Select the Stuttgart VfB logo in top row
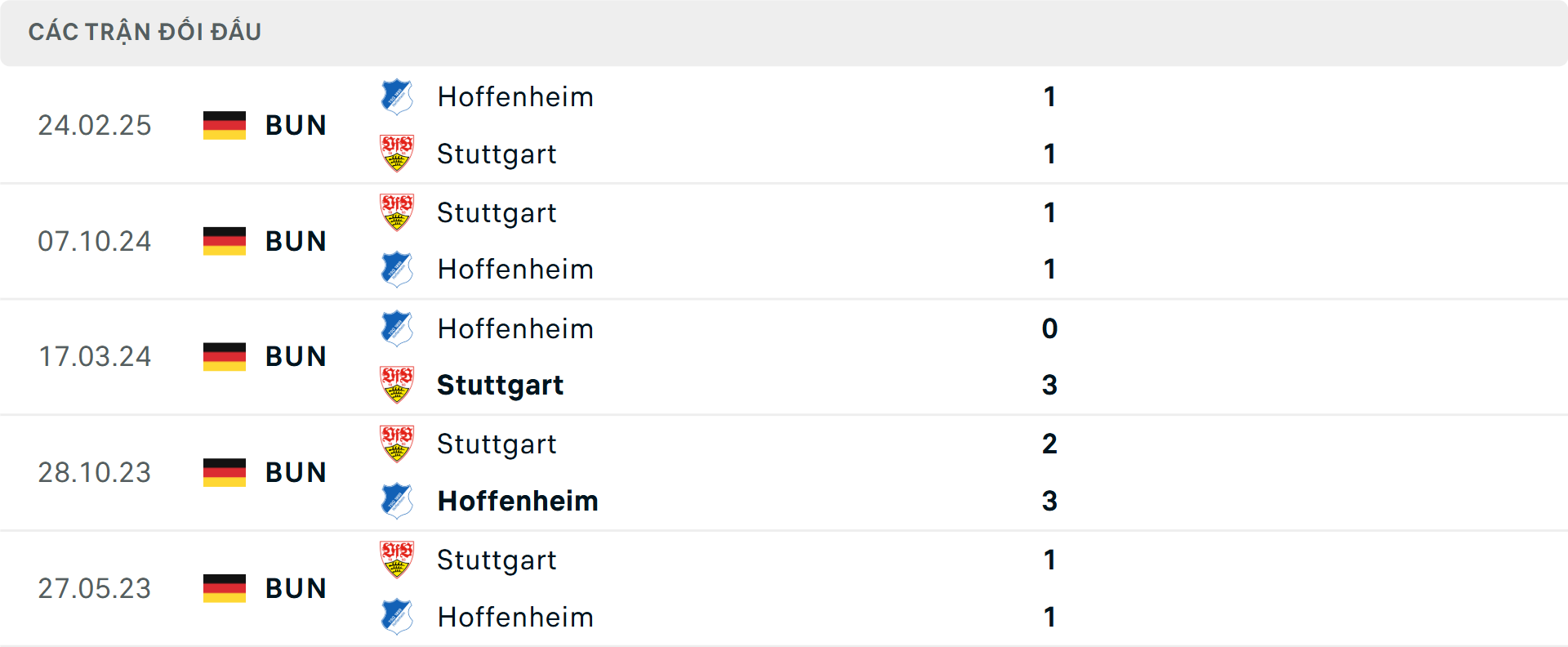The width and height of the screenshot is (1568, 647). (397, 154)
